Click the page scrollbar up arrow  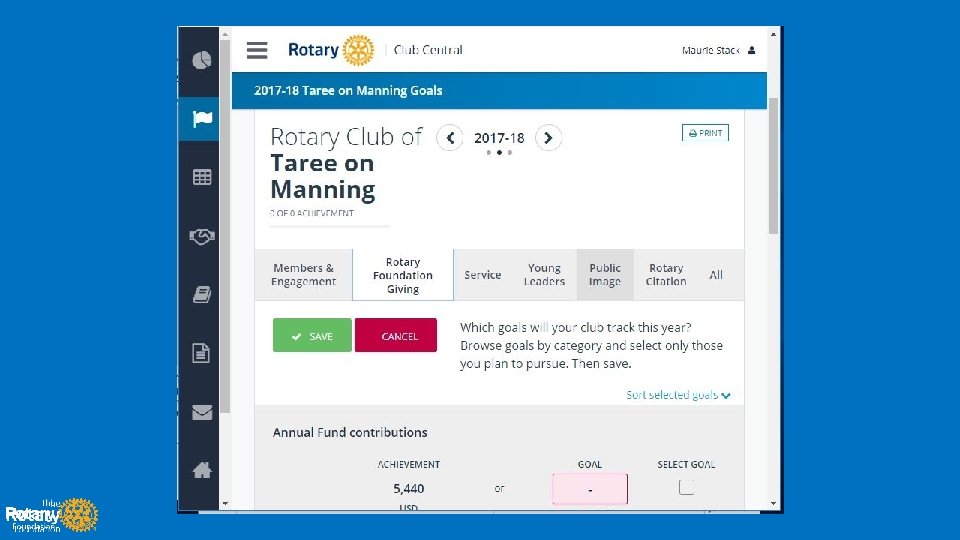point(773,34)
